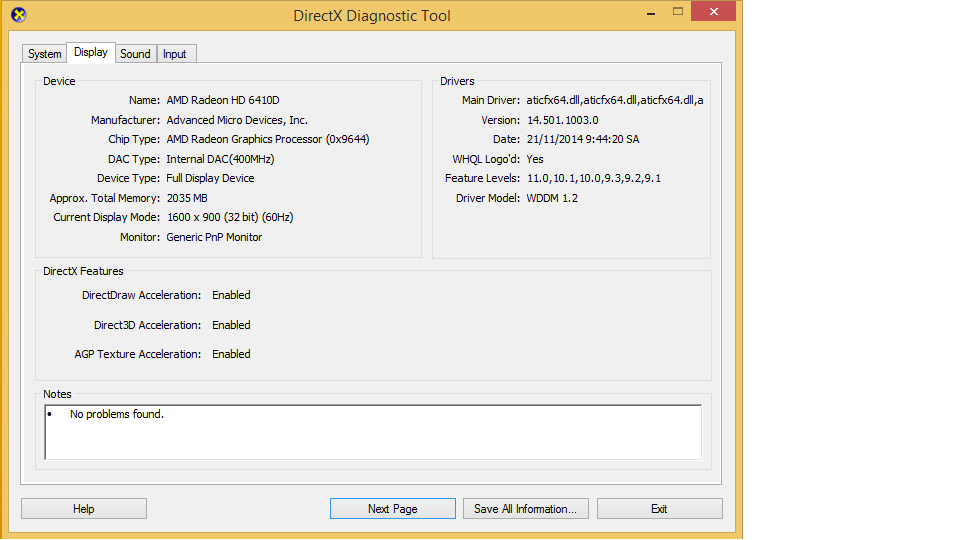Select device name 'AMD Radeon HD 6410D'
Viewport: 960px width, 540px height.
[x=223, y=100]
